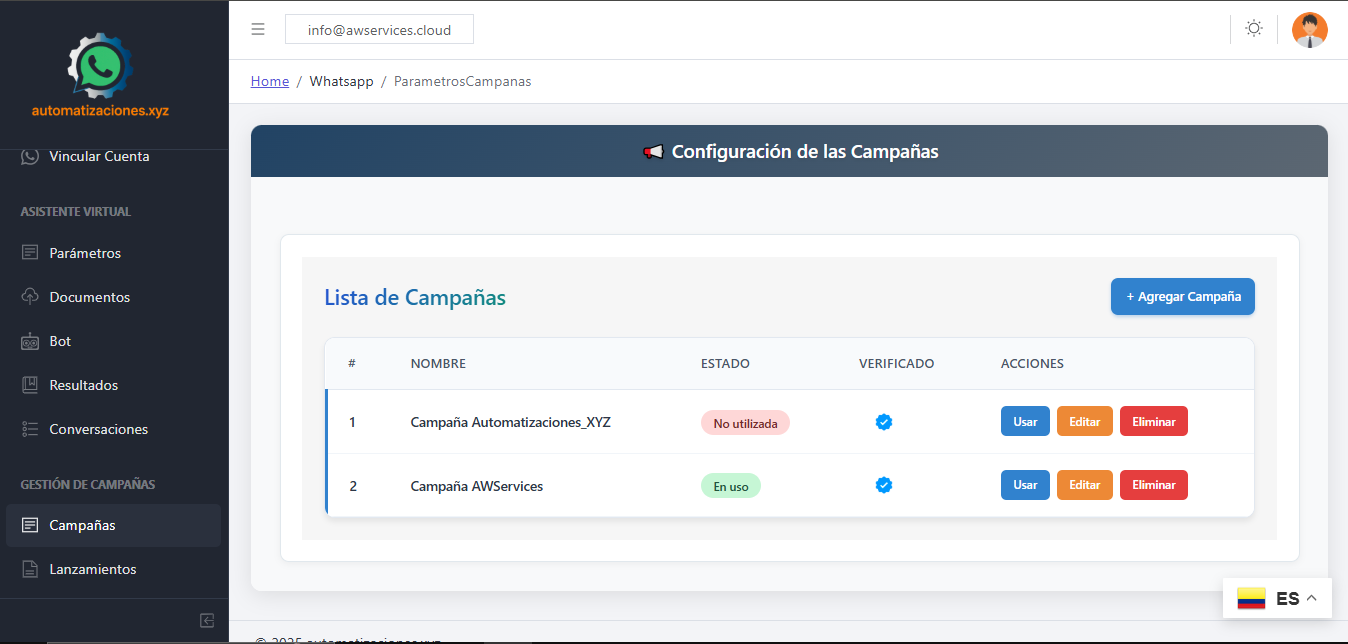Click the + Agregar Campaña button
1348x644 pixels.
(1182, 296)
